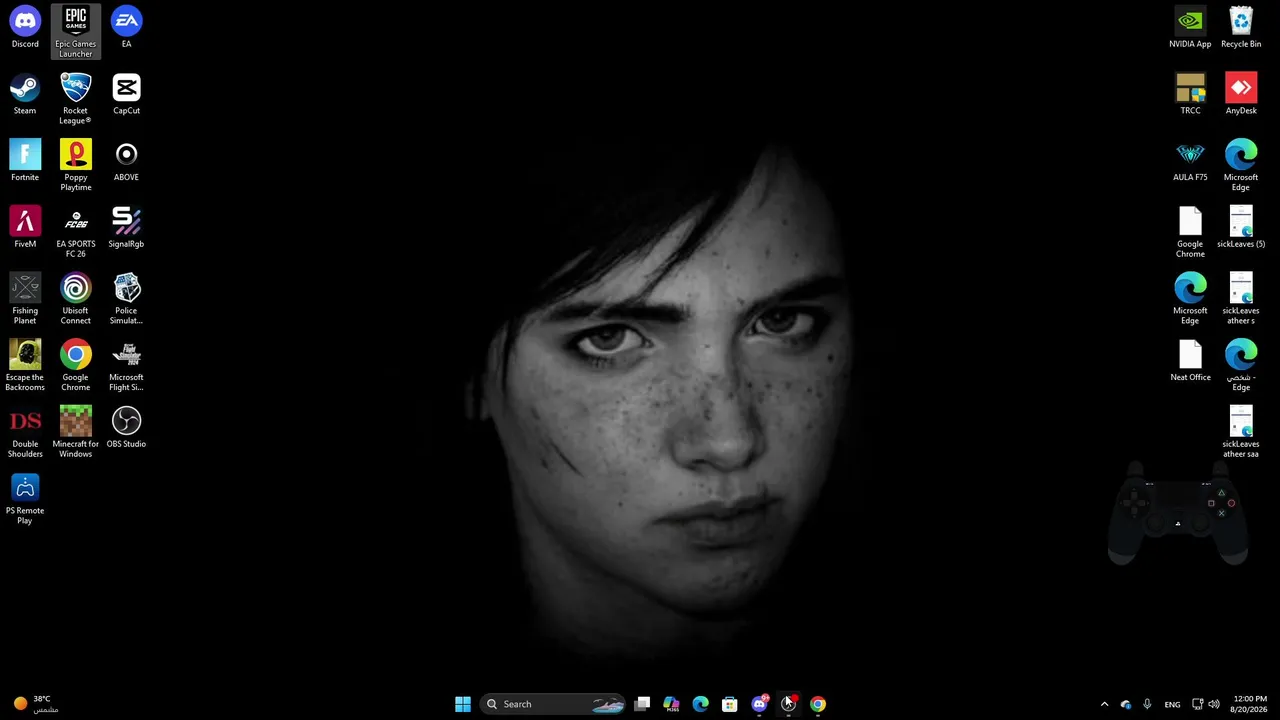Screen dimensions: 1280x720
Task: Click the OneDrive tray icon
Action: tap(1126, 704)
